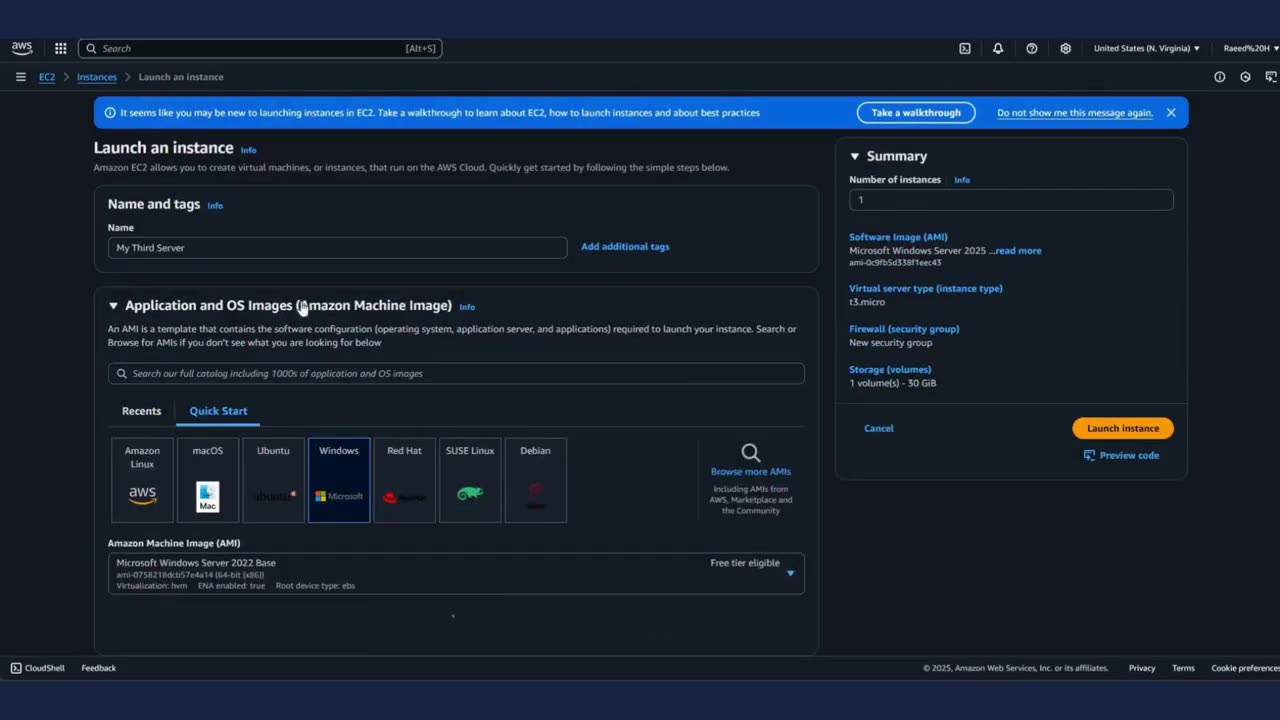The height and width of the screenshot is (720, 1280).
Task: Select the SUSE Linux AMI tile
Action: (x=470, y=480)
